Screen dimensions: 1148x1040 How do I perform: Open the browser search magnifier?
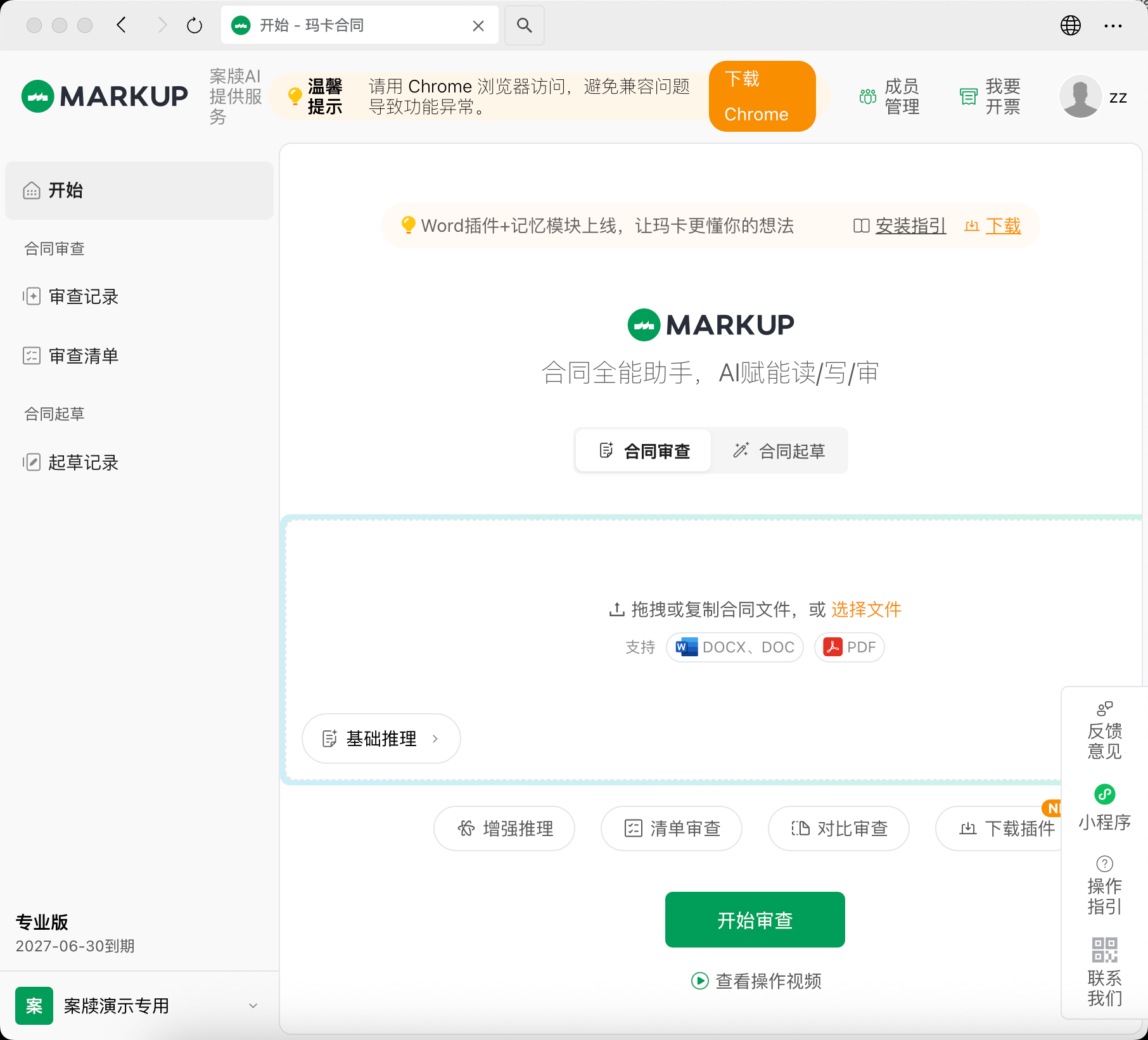click(524, 25)
